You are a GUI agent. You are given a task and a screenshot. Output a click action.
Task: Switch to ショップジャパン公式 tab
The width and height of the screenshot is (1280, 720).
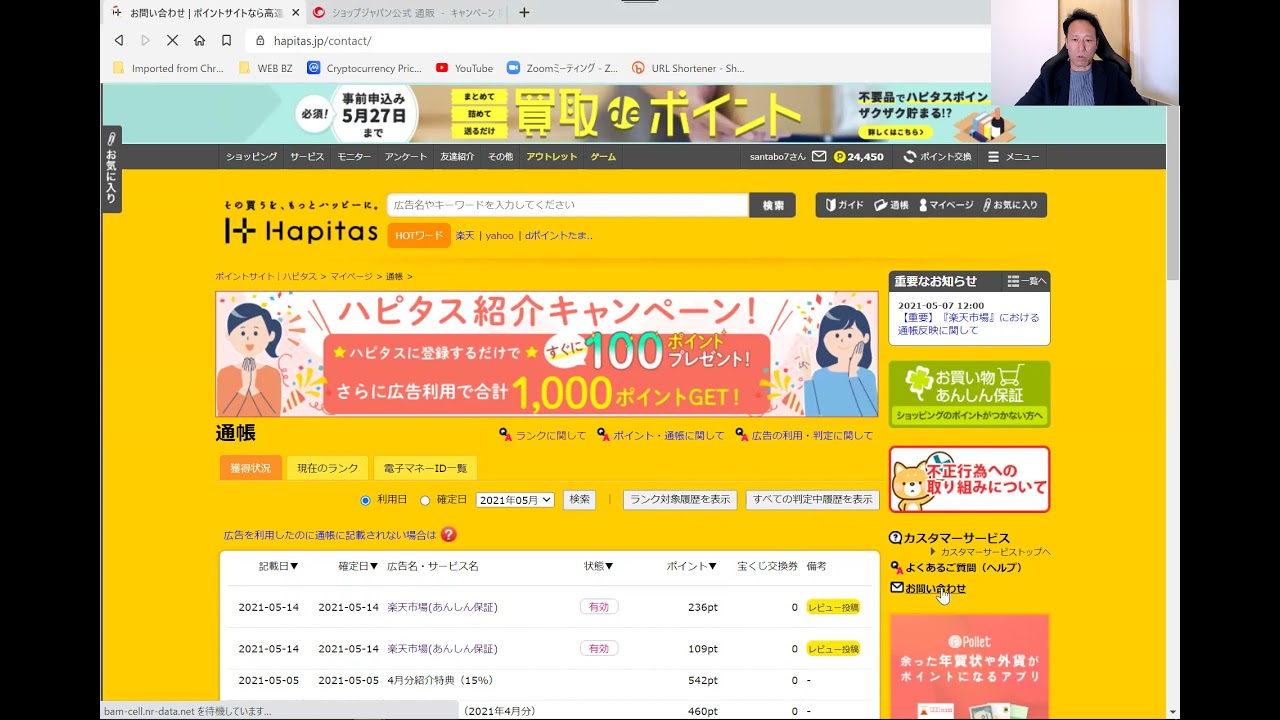(x=404, y=13)
